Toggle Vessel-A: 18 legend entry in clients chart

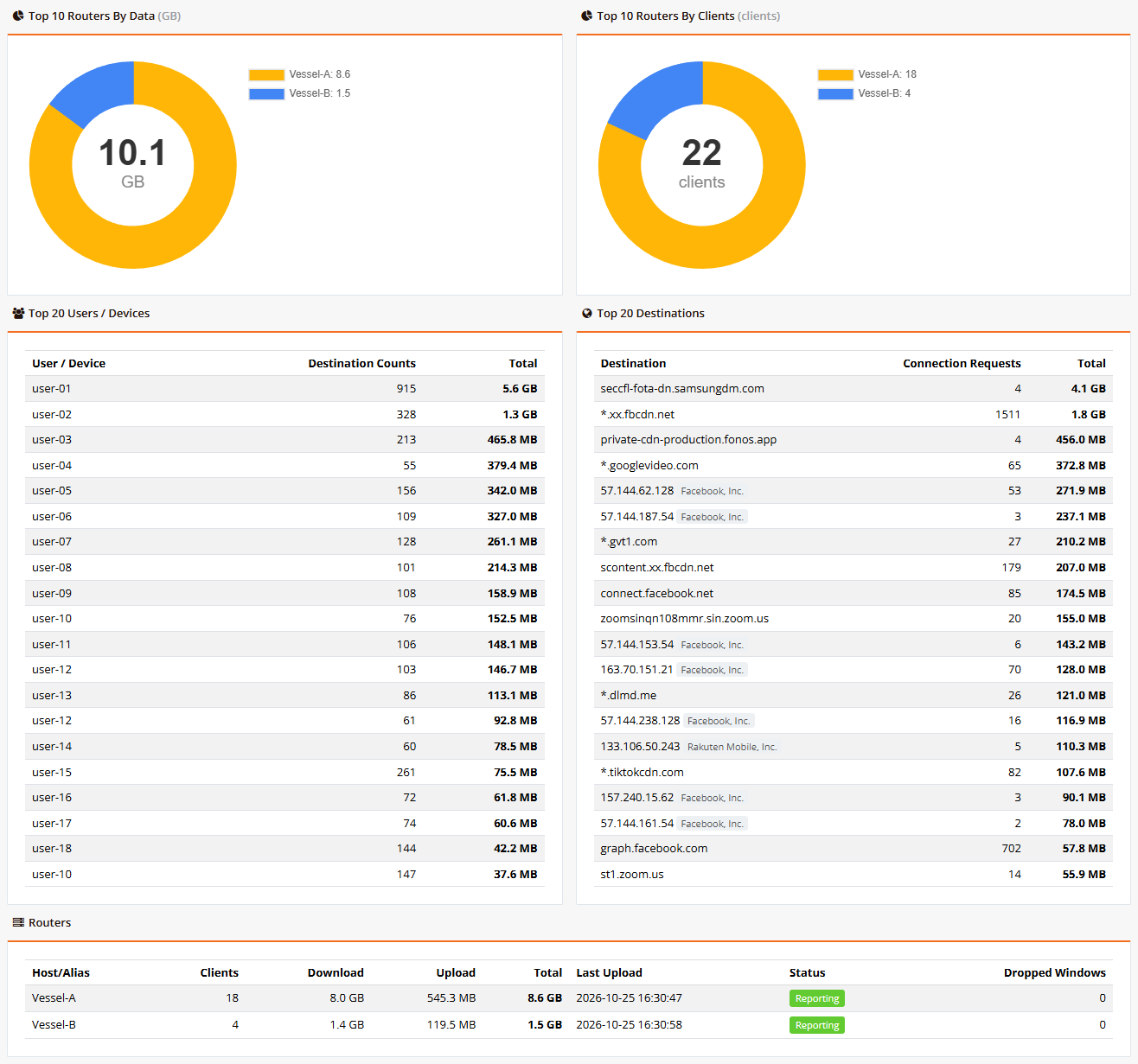pos(867,74)
